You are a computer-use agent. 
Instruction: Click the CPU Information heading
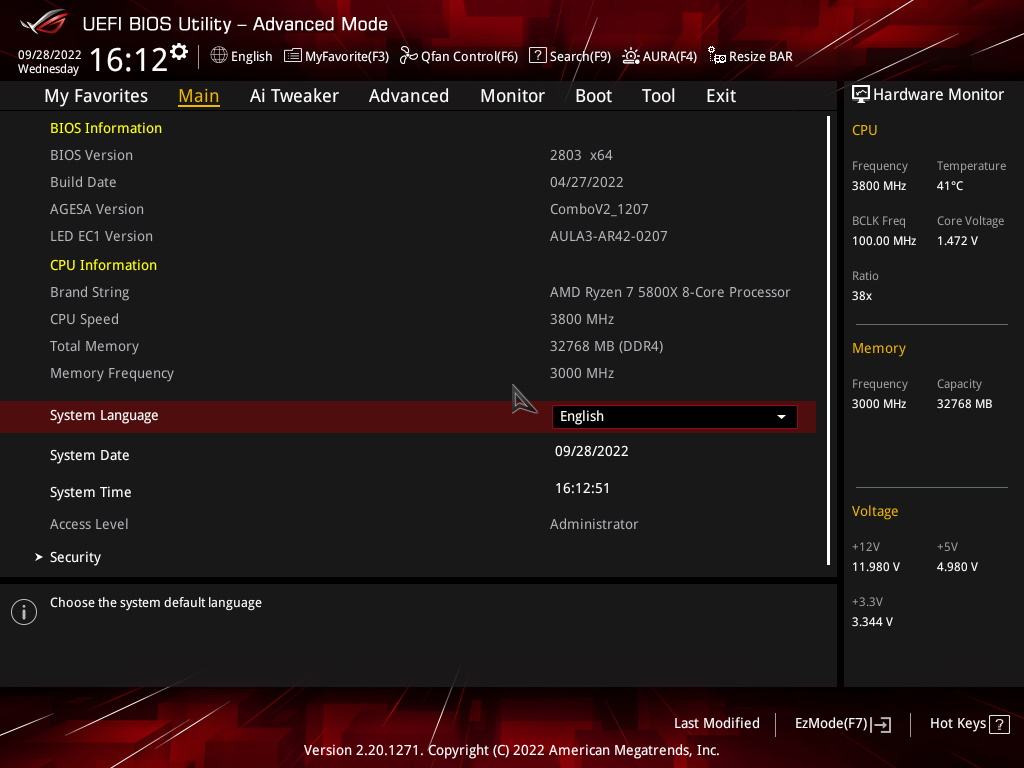(x=103, y=265)
